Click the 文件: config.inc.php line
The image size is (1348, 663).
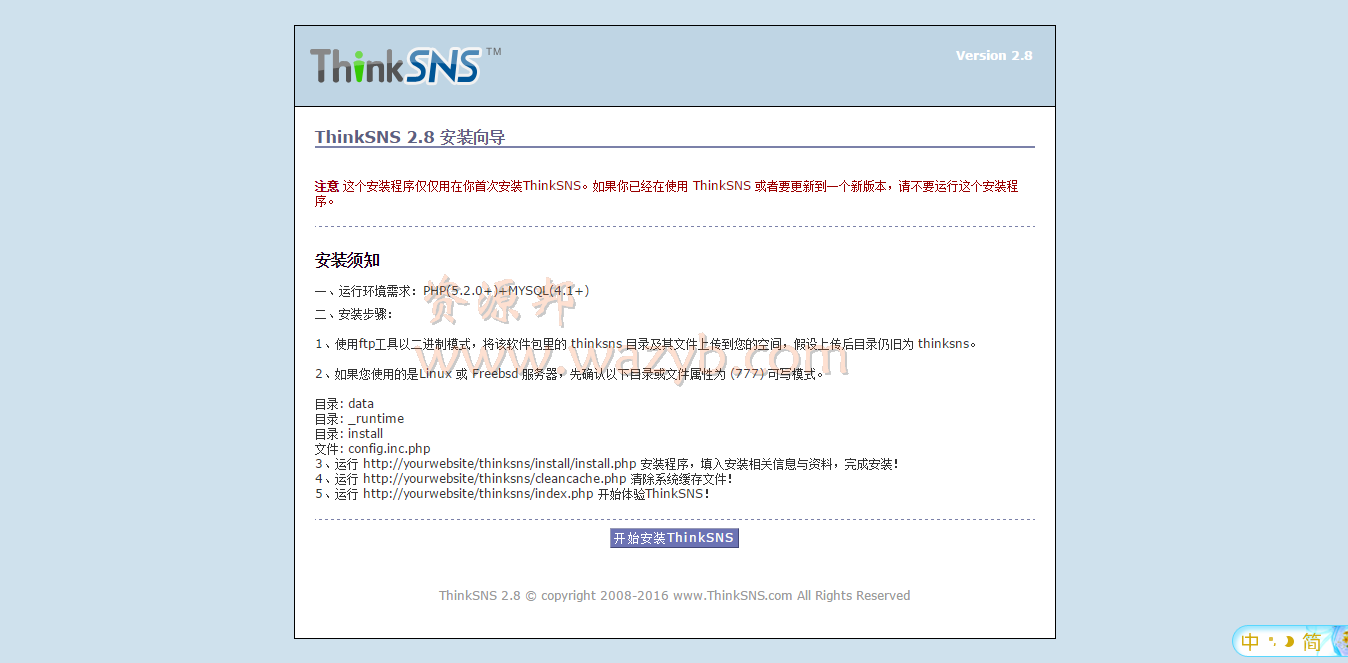(372, 449)
